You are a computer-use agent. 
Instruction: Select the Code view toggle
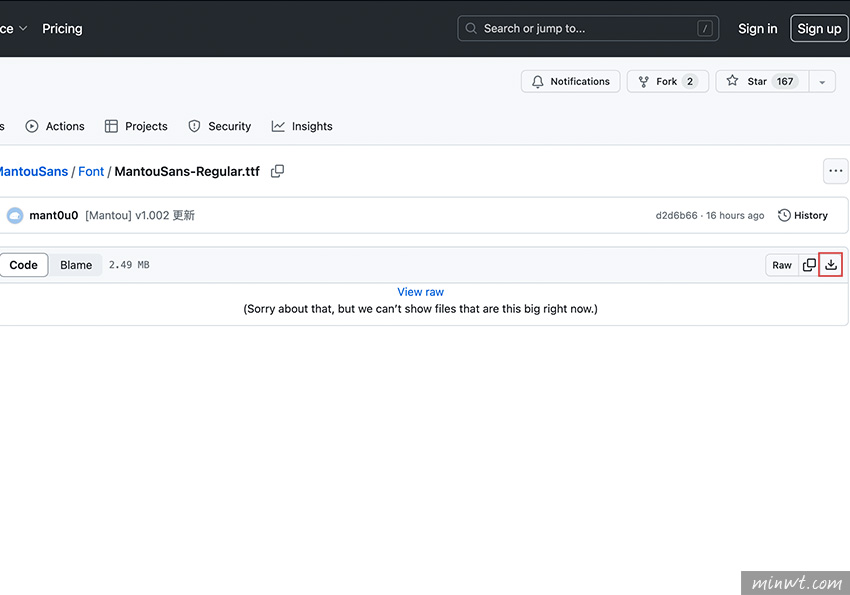pyautogui.click(x=24, y=265)
